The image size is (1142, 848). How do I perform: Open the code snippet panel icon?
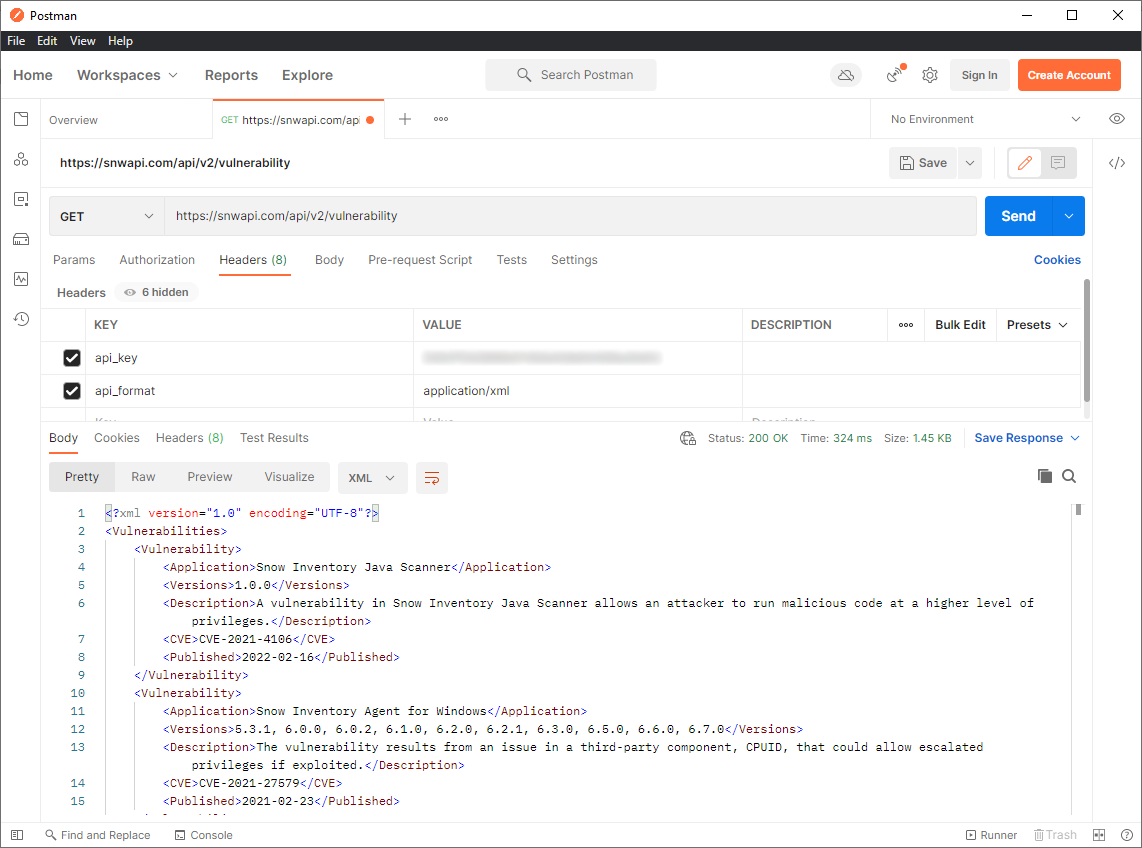click(x=1117, y=163)
